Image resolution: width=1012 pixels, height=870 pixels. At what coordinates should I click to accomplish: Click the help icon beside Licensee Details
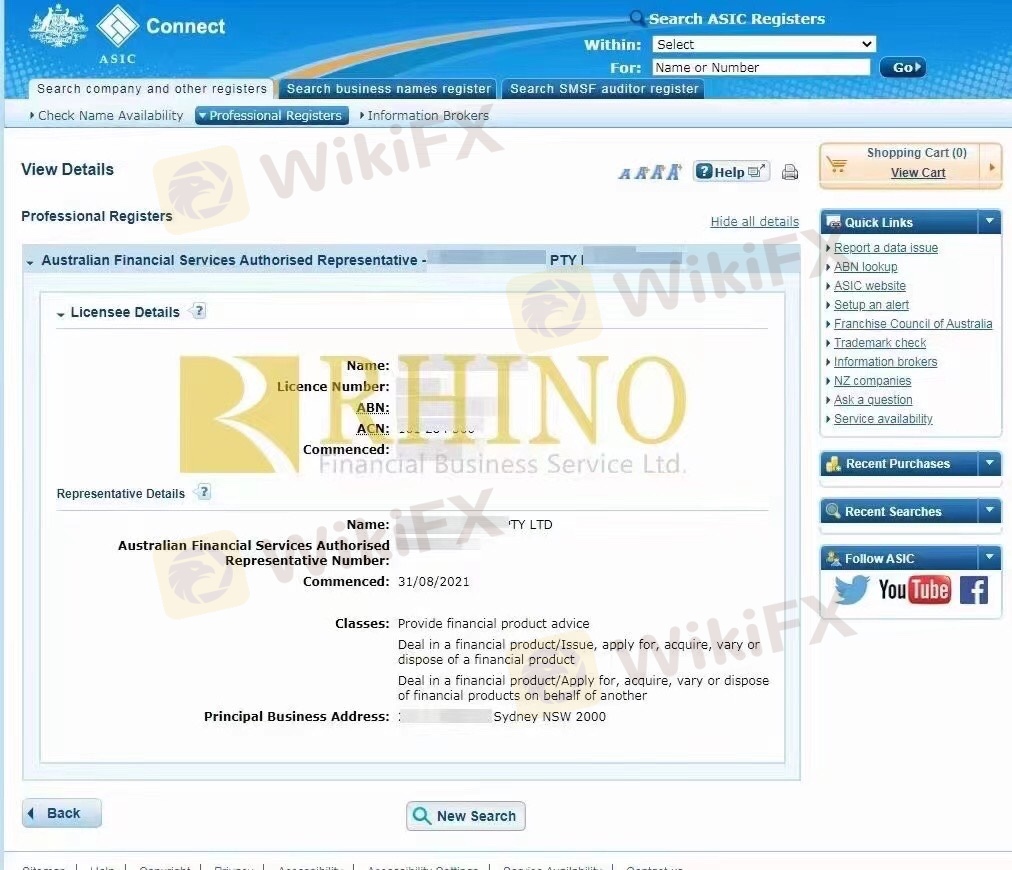pos(198,311)
